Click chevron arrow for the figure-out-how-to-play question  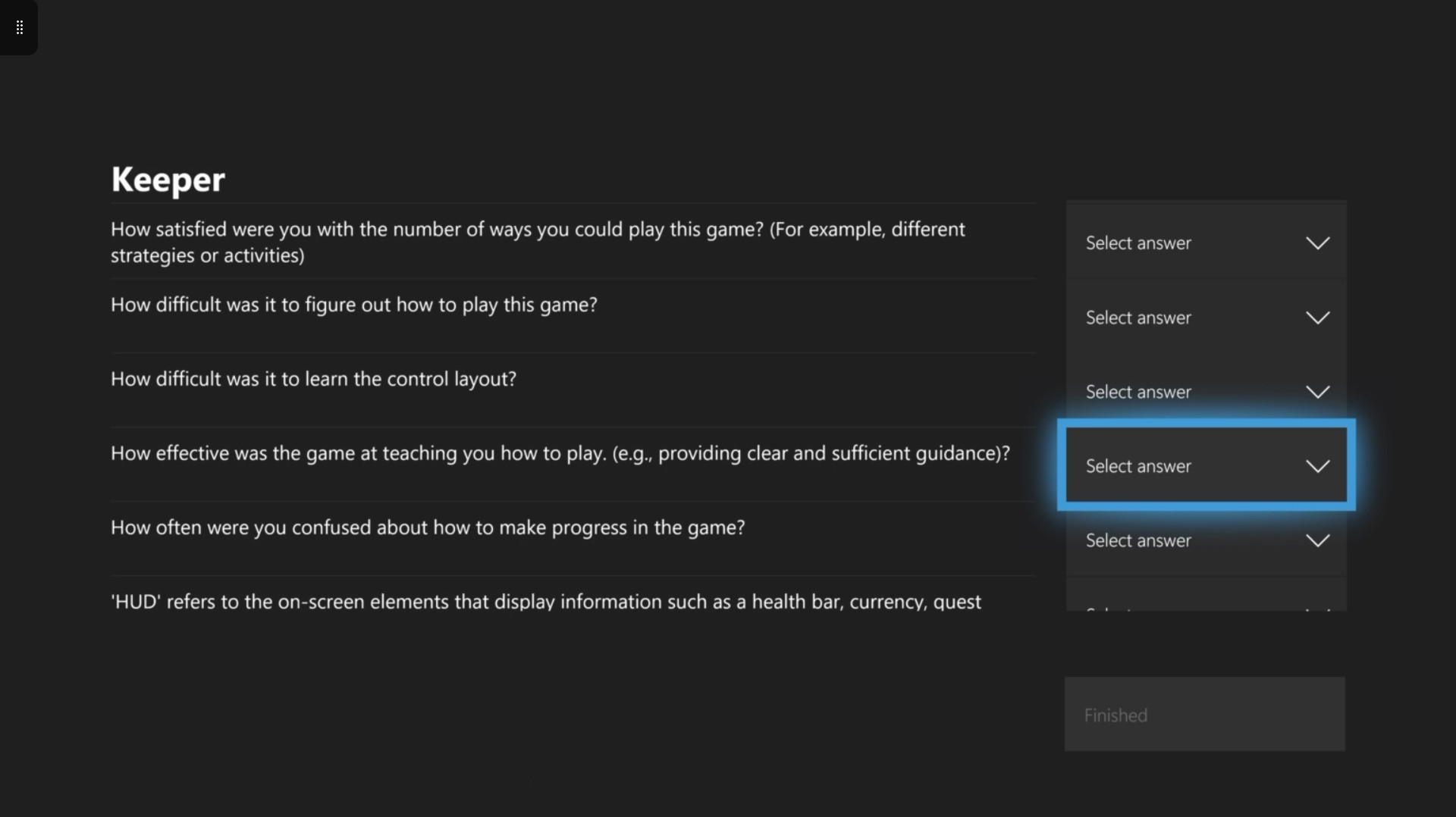(x=1317, y=318)
